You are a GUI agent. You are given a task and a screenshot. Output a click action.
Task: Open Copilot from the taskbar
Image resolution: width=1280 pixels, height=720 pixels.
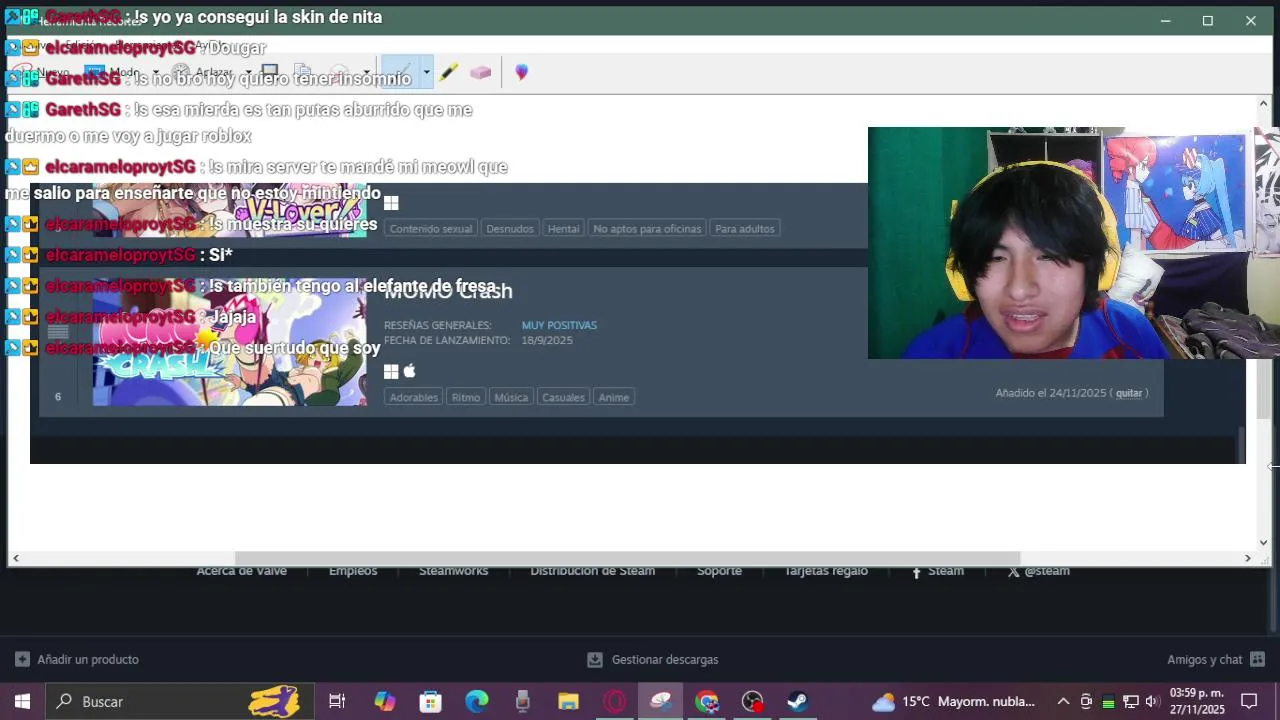tap(385, 702)
